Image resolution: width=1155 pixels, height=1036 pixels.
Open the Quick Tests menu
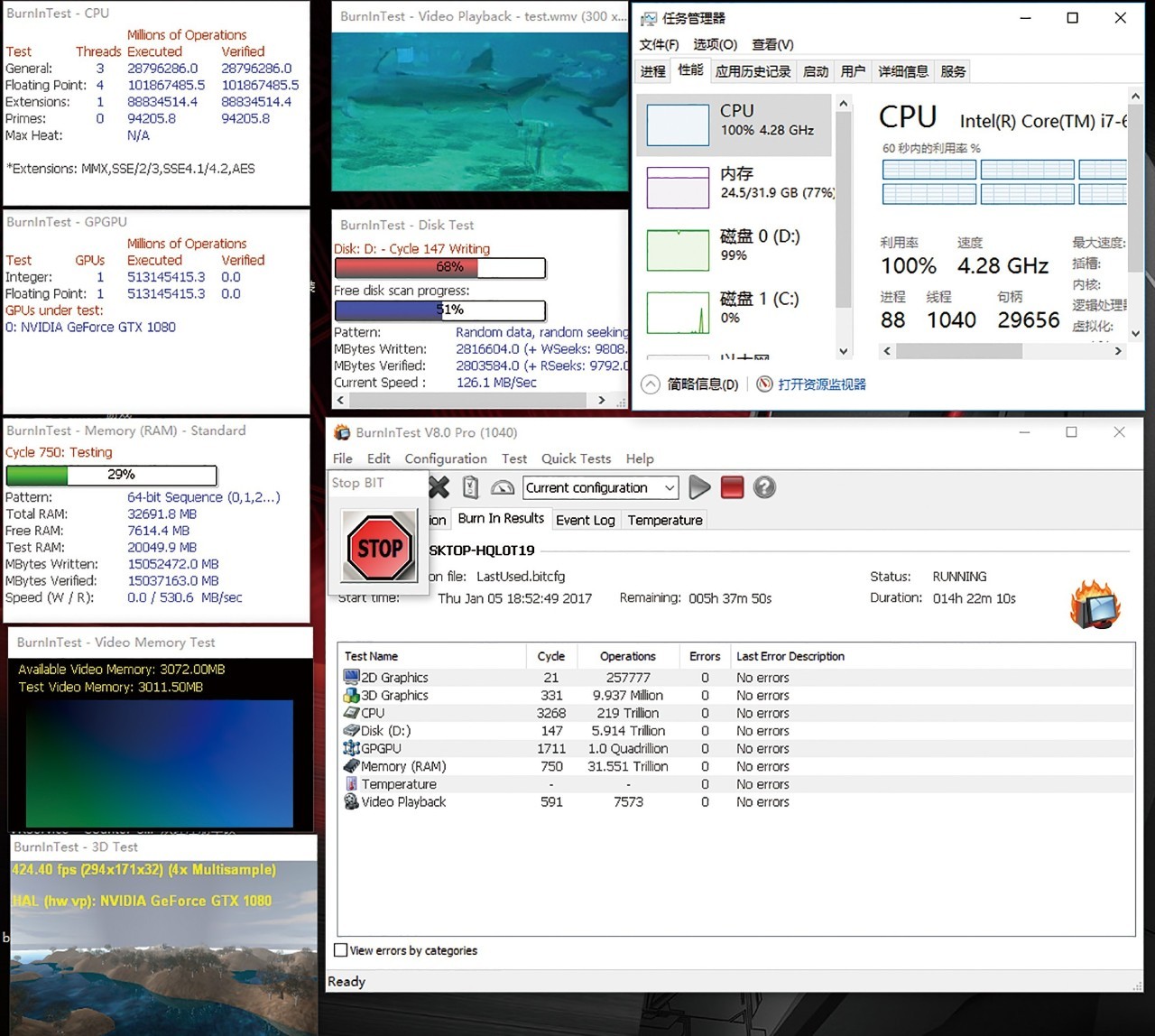(x=576, y=458)
